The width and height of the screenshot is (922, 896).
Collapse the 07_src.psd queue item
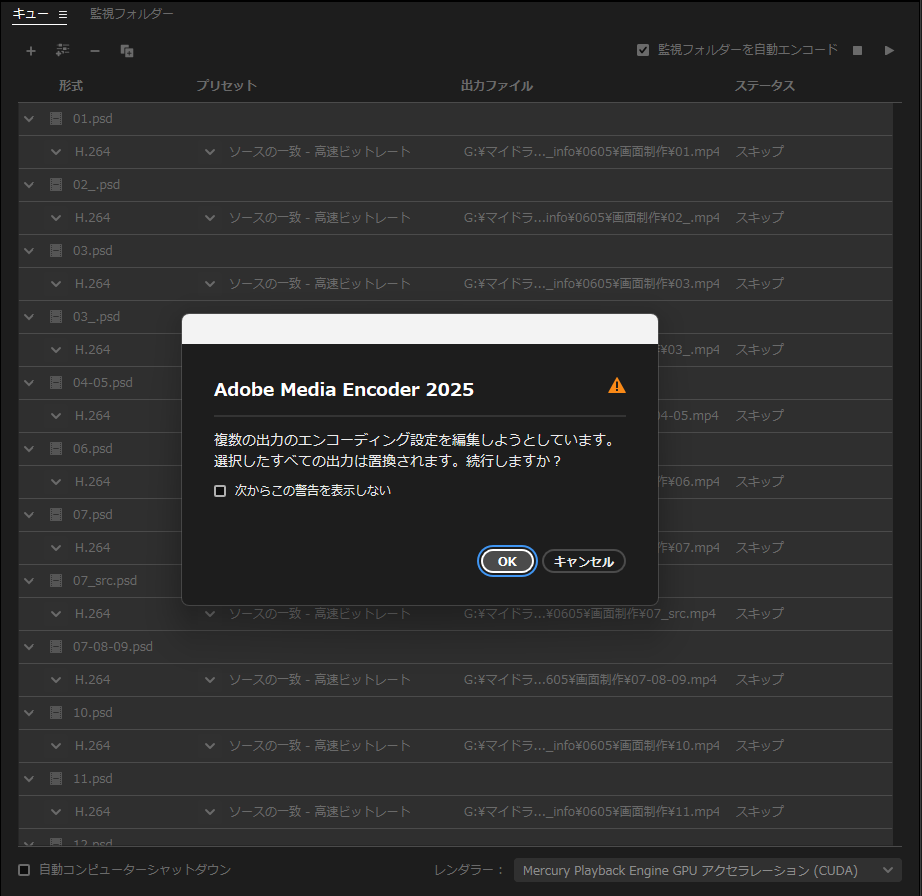click(x=29, y=580)
